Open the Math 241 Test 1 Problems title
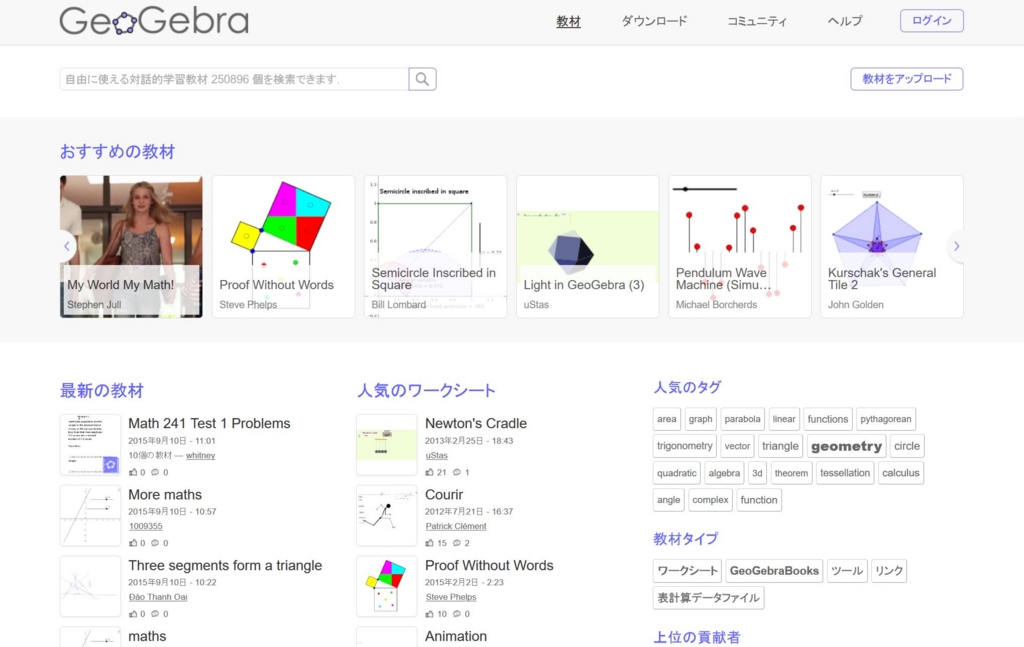Image resolution: width=1024 pixels, height=647 pixels. pyautogui.click(x=209, y=423)
